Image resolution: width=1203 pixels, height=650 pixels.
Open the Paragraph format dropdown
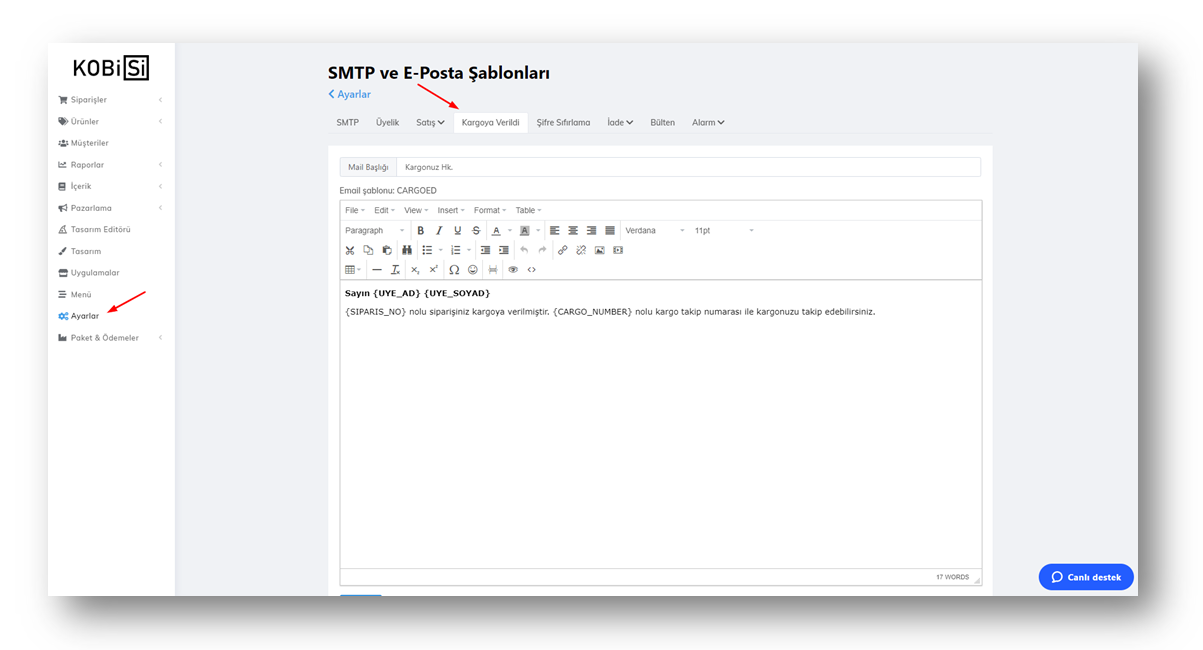pyautogui.click(x=375, y=230)
